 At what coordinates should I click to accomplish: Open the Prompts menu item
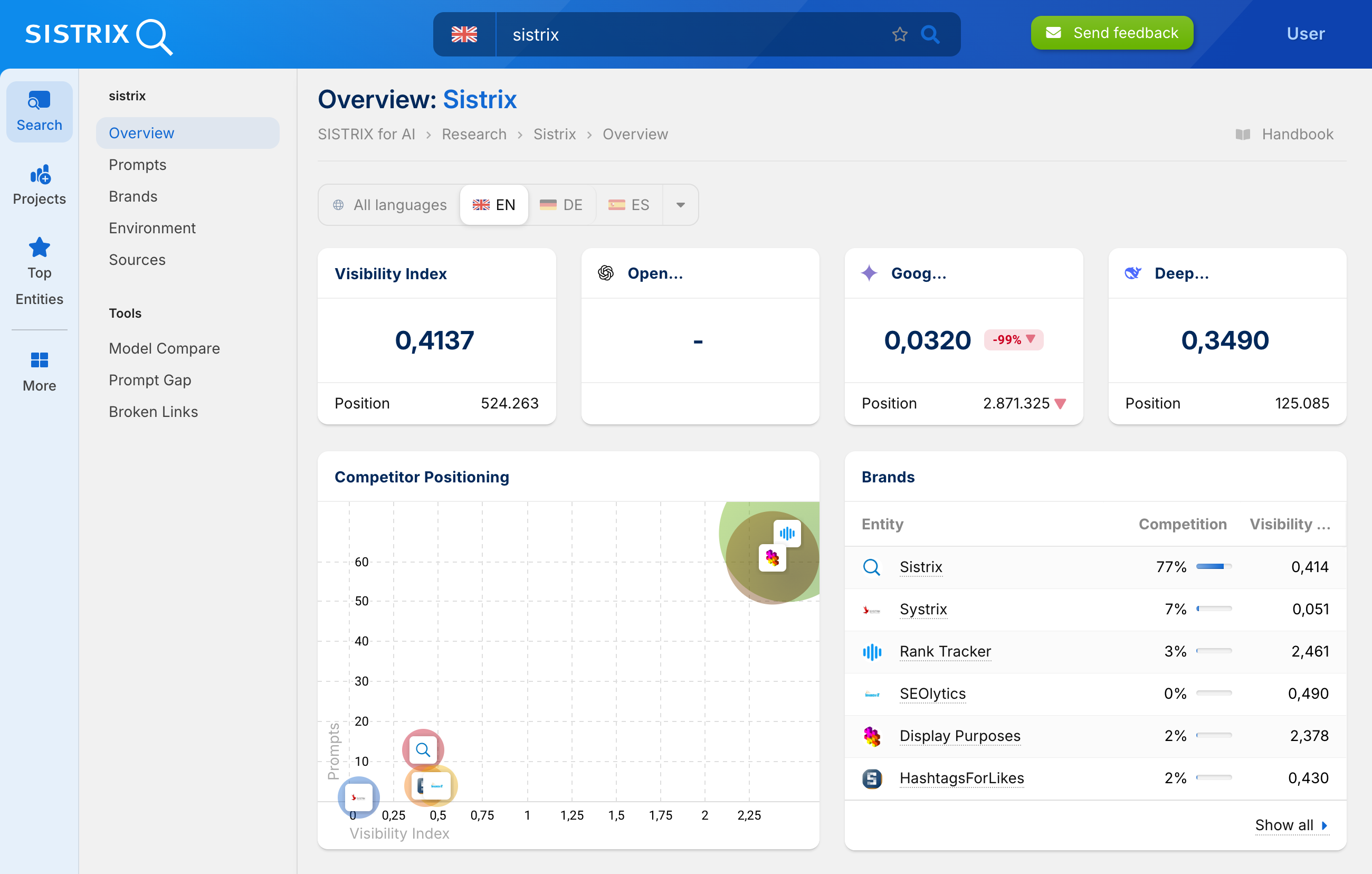[137, 165]
